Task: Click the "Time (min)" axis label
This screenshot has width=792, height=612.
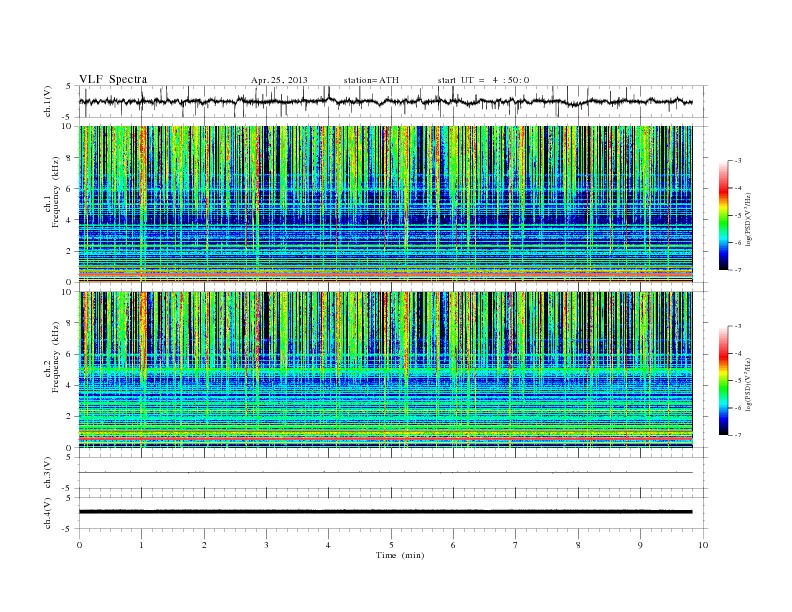Action: [x=400, y=555]
